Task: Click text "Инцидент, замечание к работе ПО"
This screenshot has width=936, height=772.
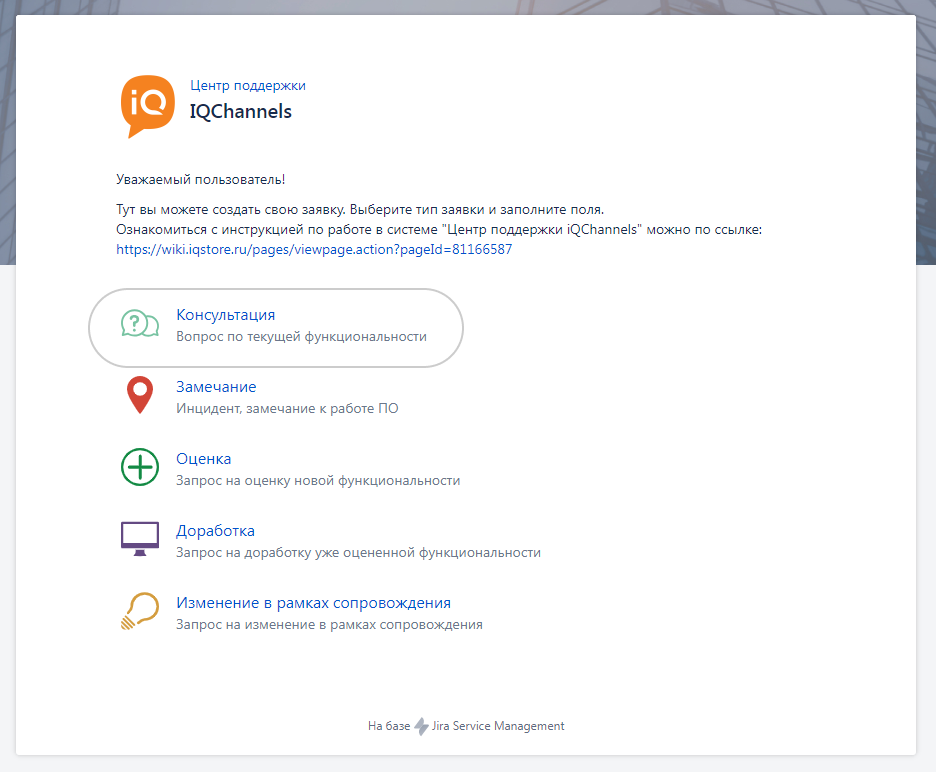Action: 287,408
